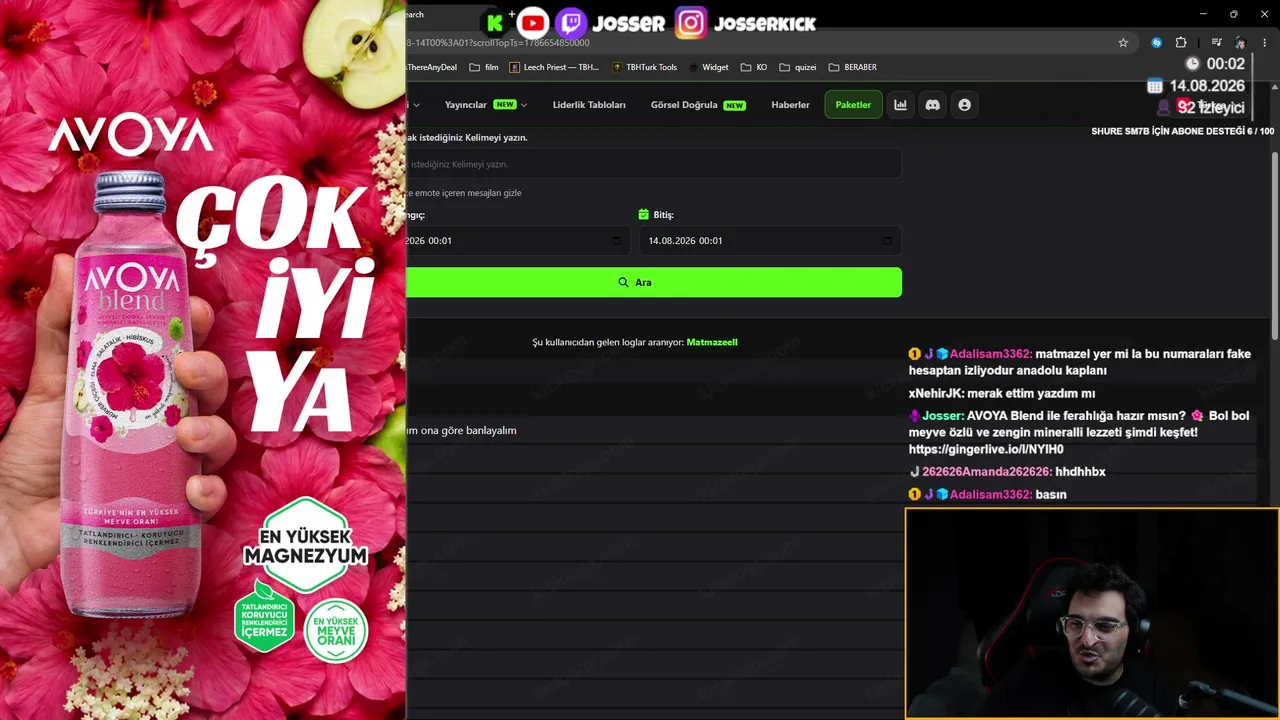Open the user account icon in navbar

tap(964, 105)
